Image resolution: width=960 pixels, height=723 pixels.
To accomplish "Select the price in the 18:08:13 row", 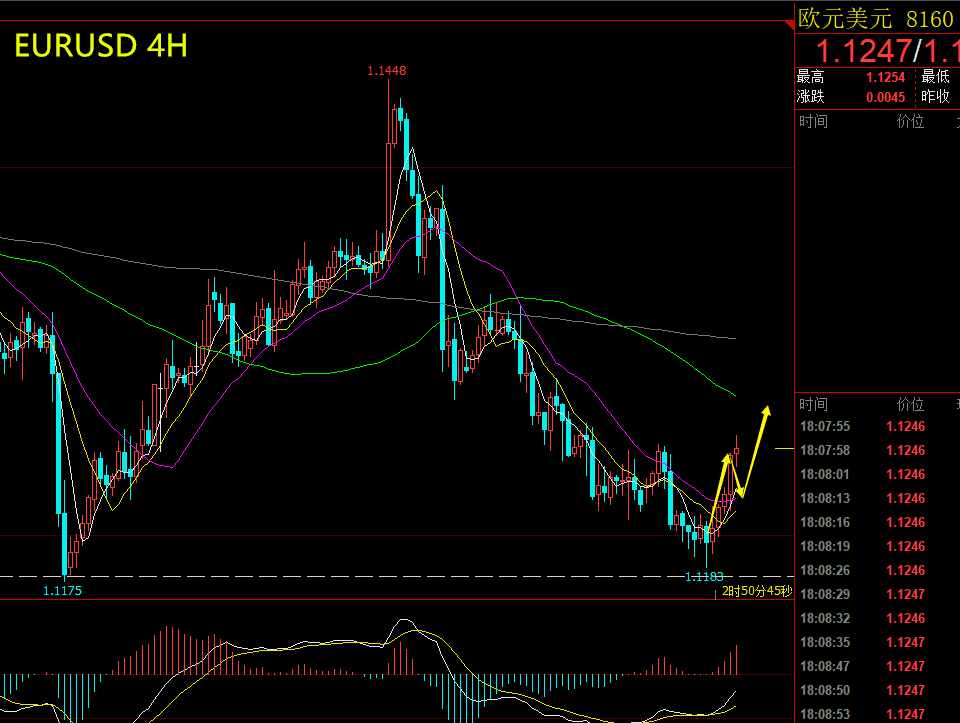I will pyautogui.click(x=906, y=498).
